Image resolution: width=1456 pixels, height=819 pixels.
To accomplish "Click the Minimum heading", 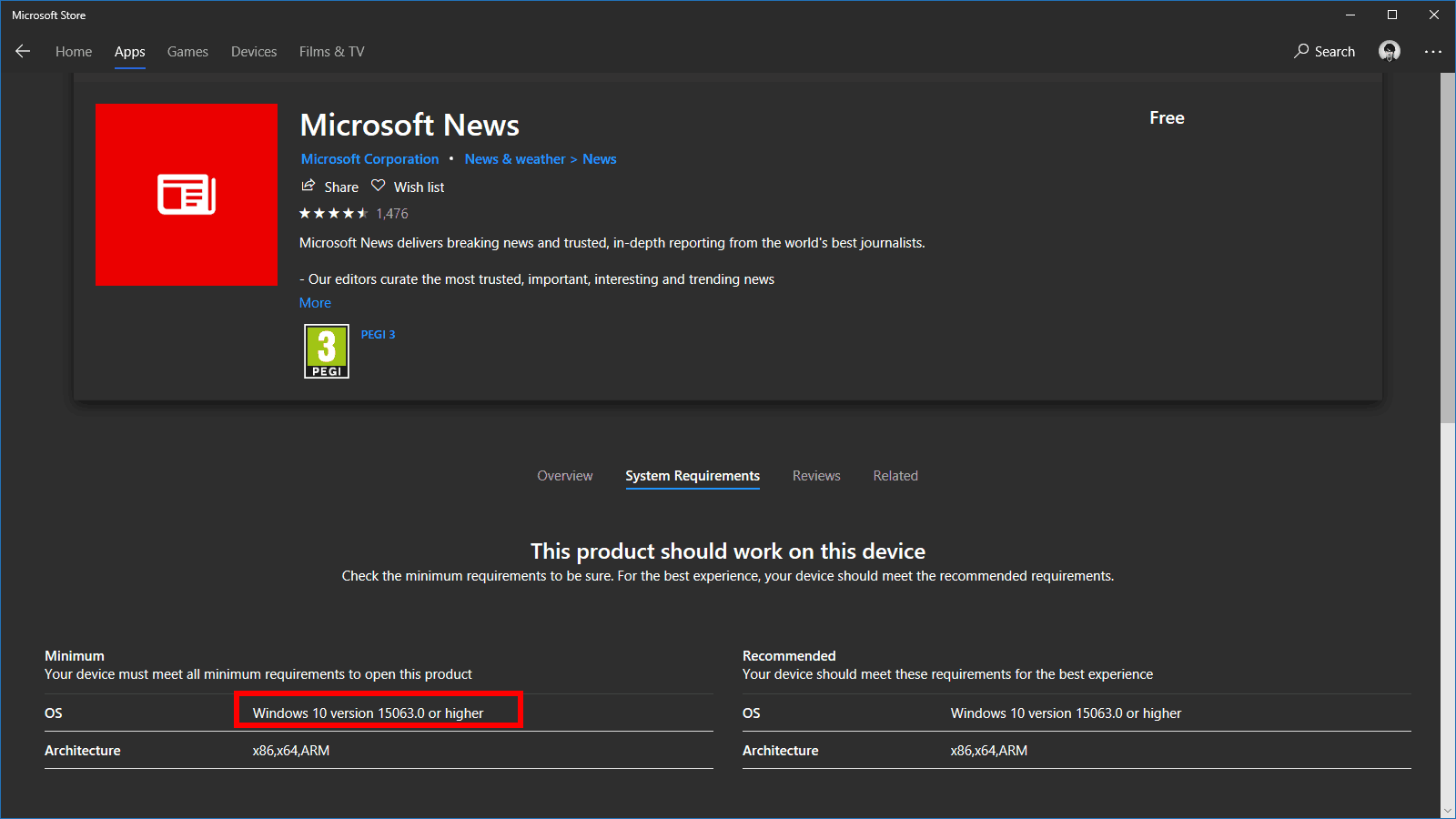I will 75,656.
